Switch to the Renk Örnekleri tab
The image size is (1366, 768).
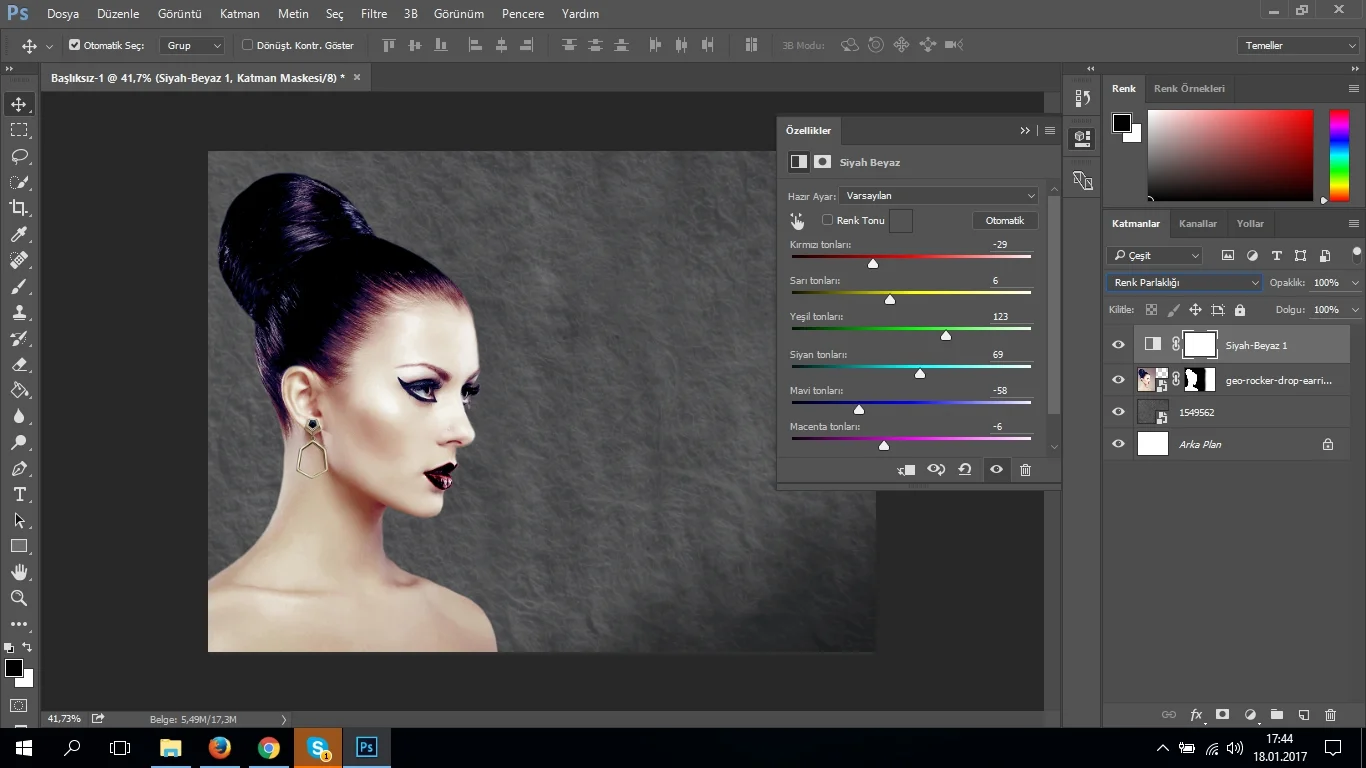(x=1189, y=89)
